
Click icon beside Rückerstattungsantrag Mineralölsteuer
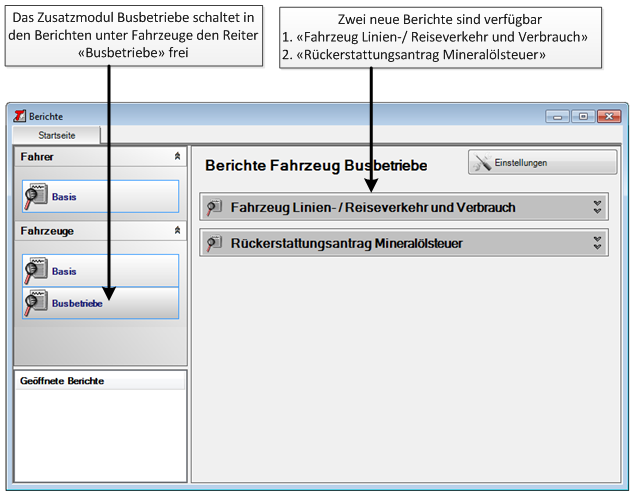(214, 243)
